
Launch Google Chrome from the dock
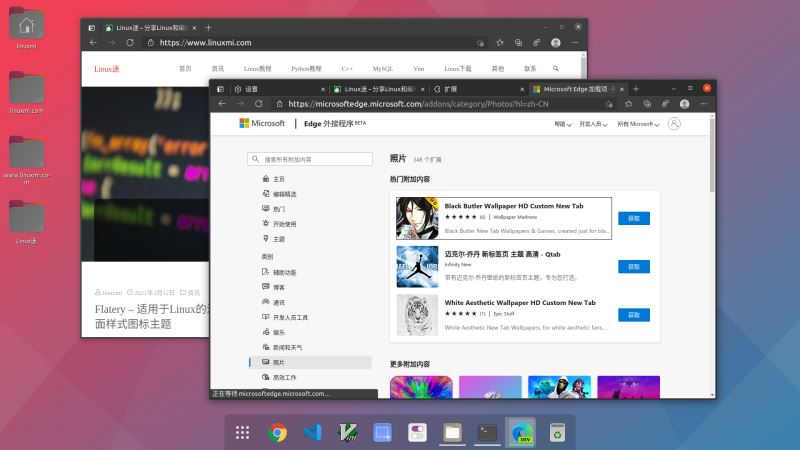tap(277, 433)
